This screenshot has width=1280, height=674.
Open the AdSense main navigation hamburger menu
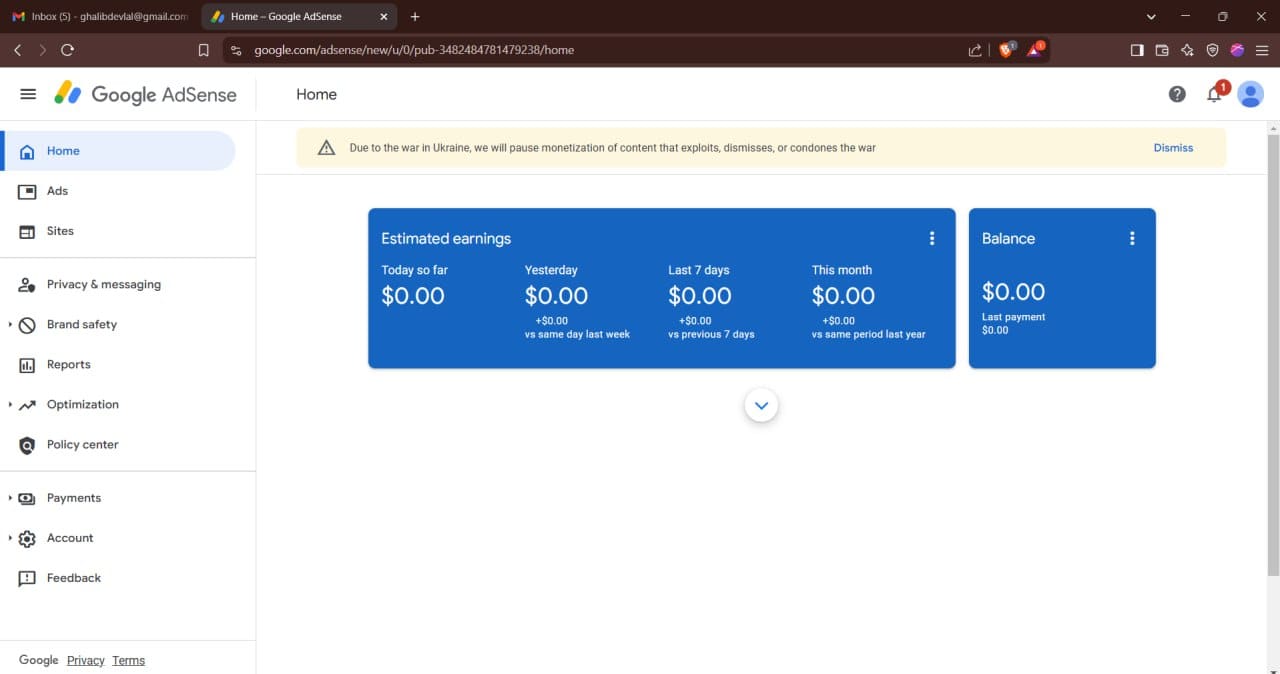(x=28, y=94)
